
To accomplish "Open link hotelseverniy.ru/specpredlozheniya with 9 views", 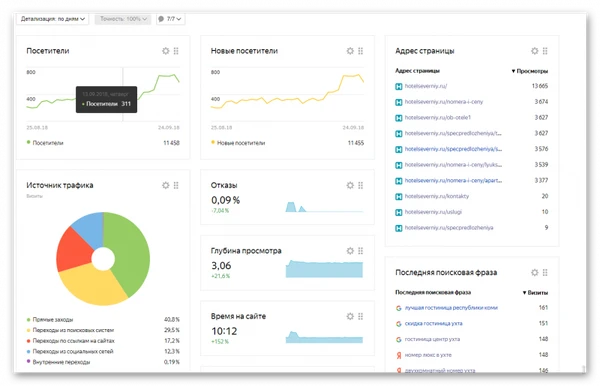I will tap(449, 228).
